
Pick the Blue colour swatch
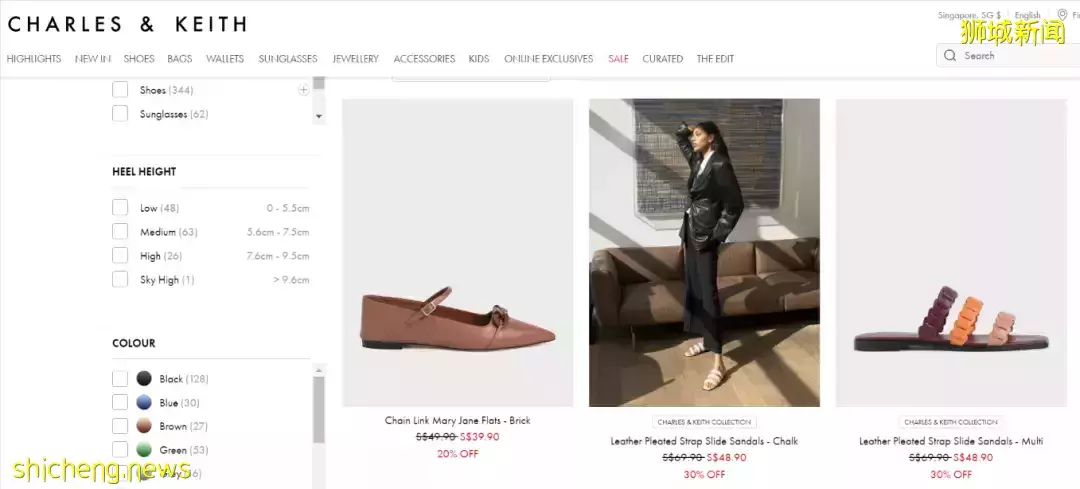point(144,403)
